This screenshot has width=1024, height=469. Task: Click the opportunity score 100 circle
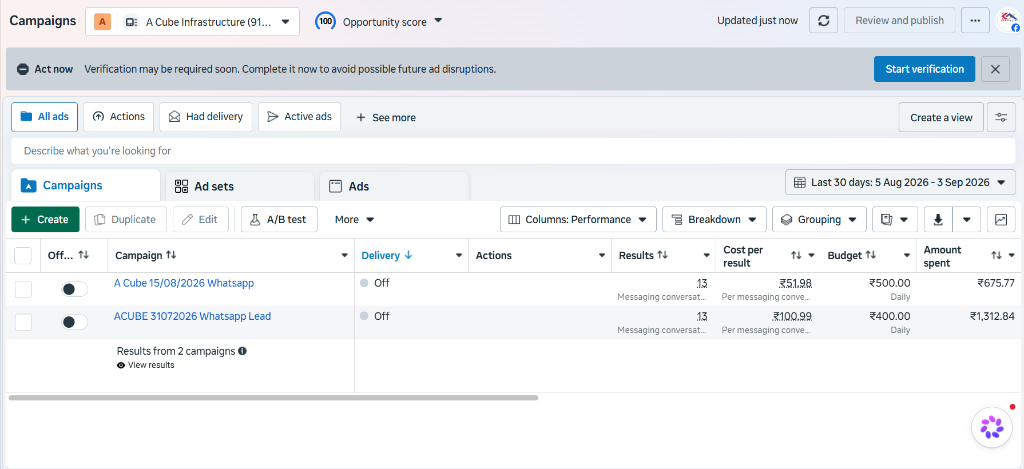326,22
